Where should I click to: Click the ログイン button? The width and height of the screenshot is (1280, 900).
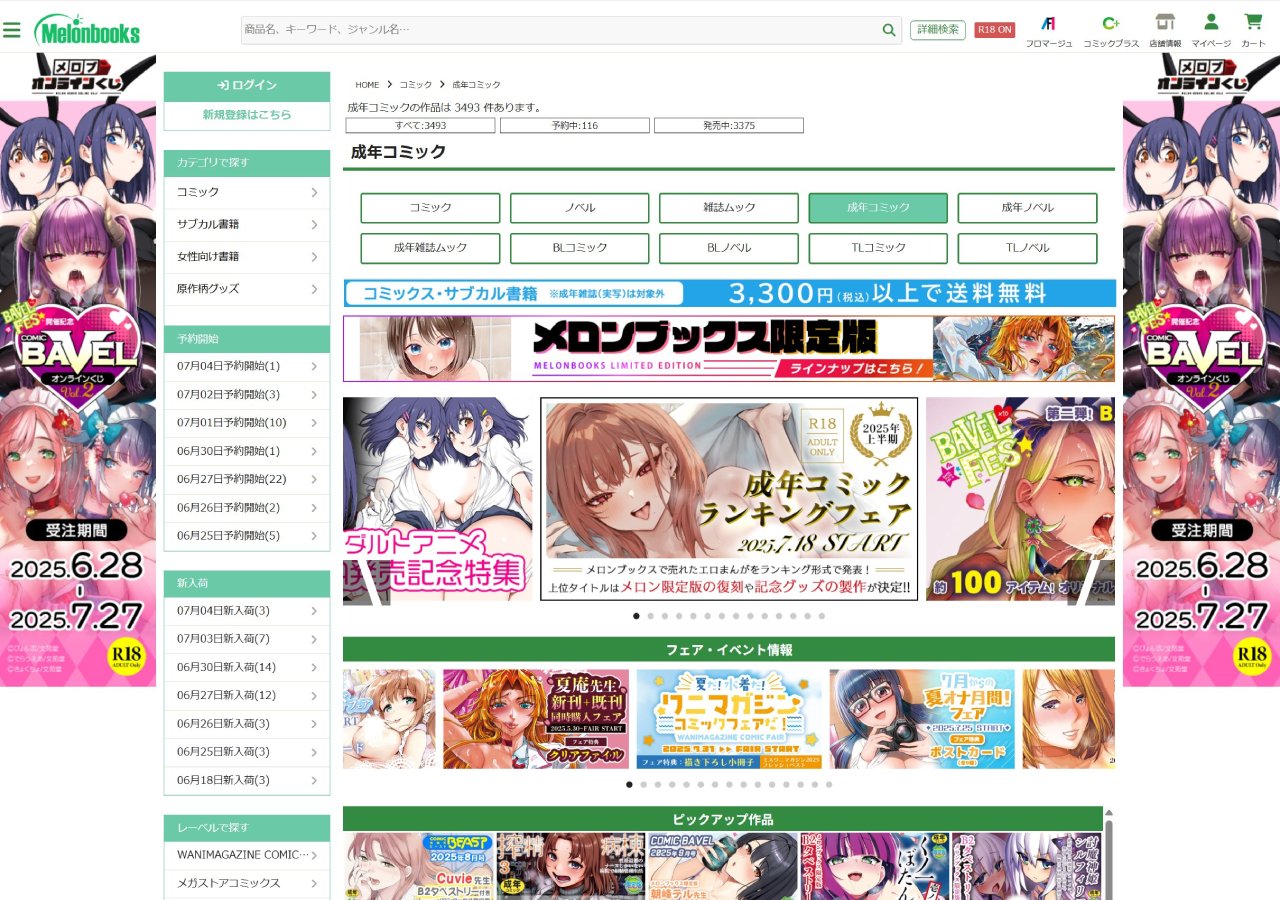(247, 86)
